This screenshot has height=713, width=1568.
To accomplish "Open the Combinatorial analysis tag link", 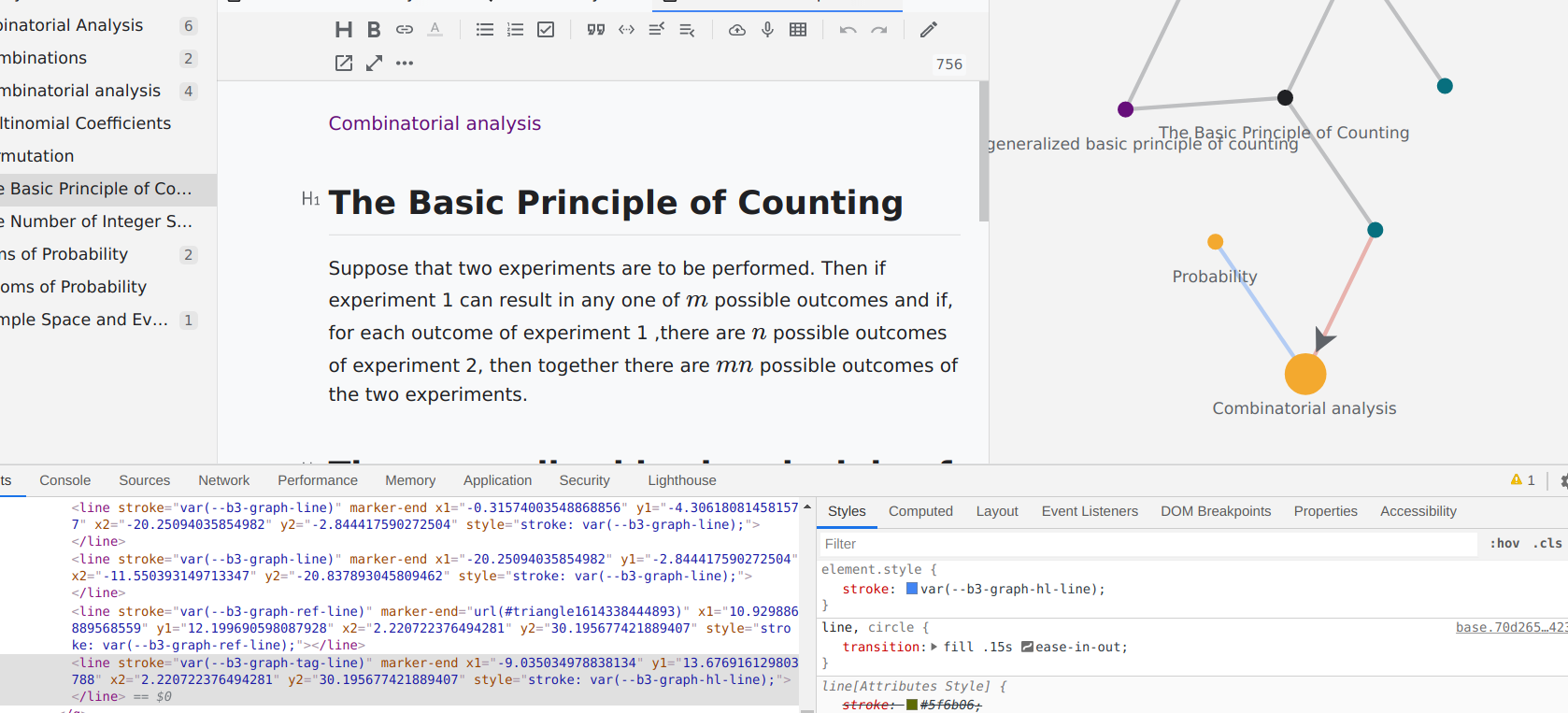I will [435, 123].
